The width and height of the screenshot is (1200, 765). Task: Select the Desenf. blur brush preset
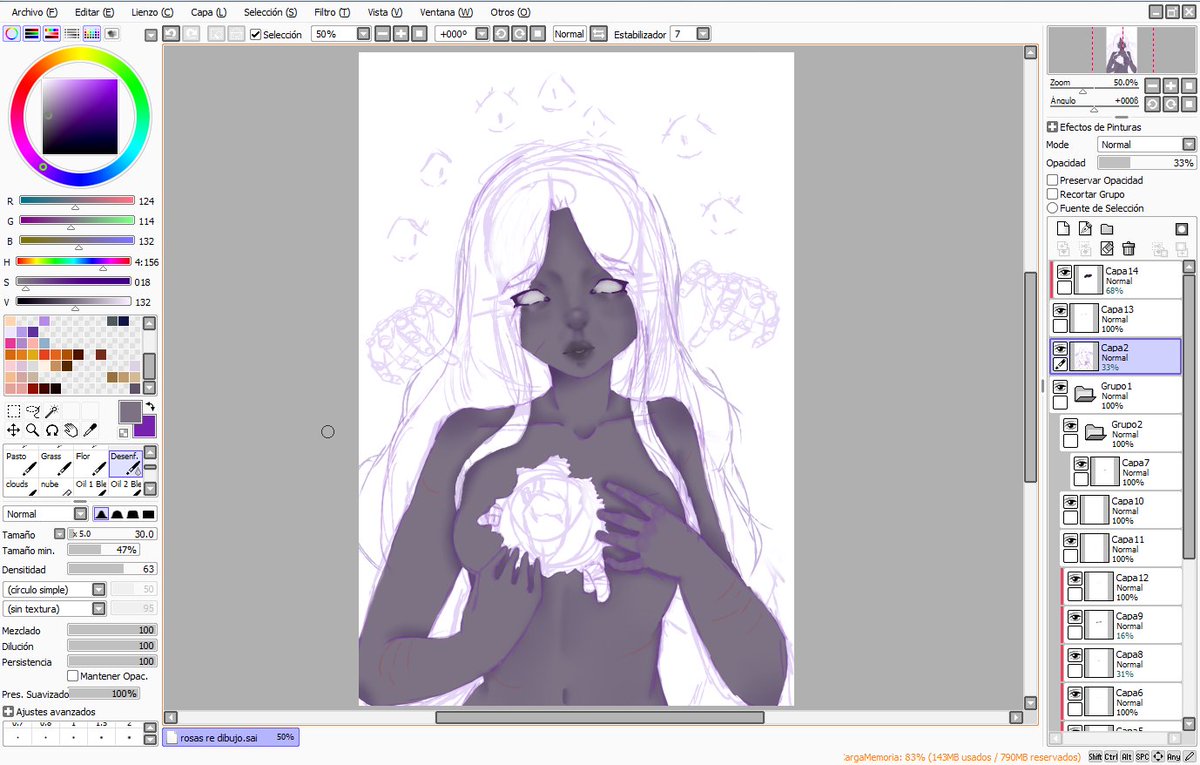click(126, 463)
